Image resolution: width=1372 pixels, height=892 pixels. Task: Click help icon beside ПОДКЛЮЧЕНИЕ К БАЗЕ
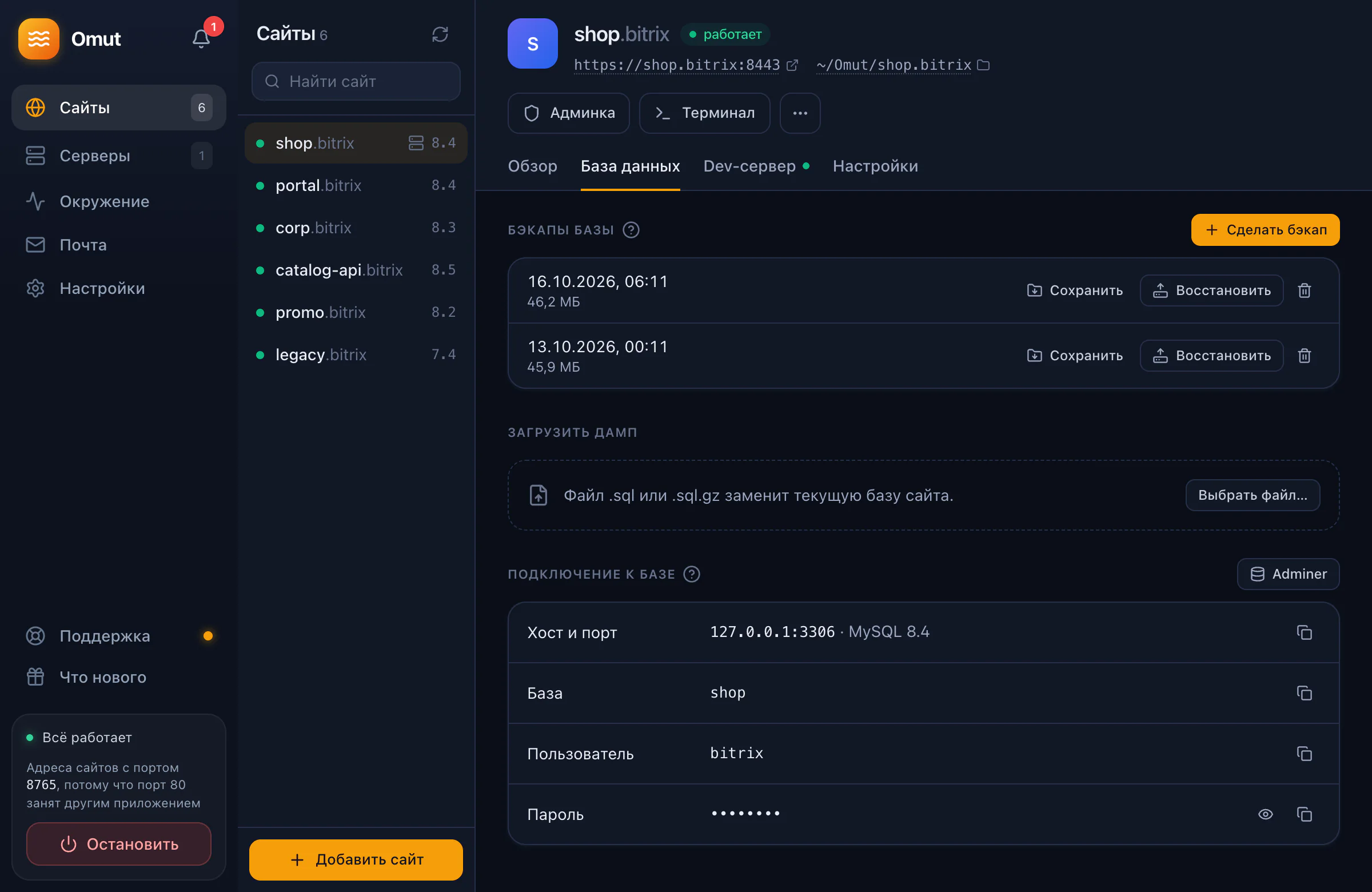click(x=691, y=574)
